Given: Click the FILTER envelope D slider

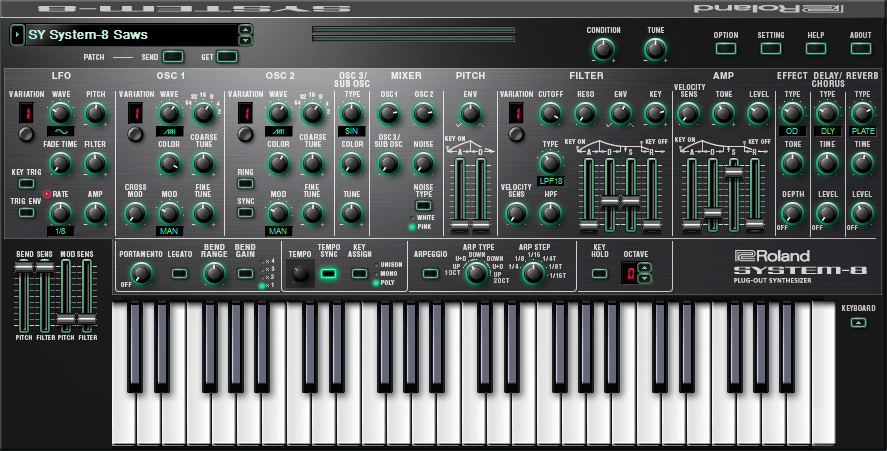Looking at the screenshot, I should click(609, 201).
